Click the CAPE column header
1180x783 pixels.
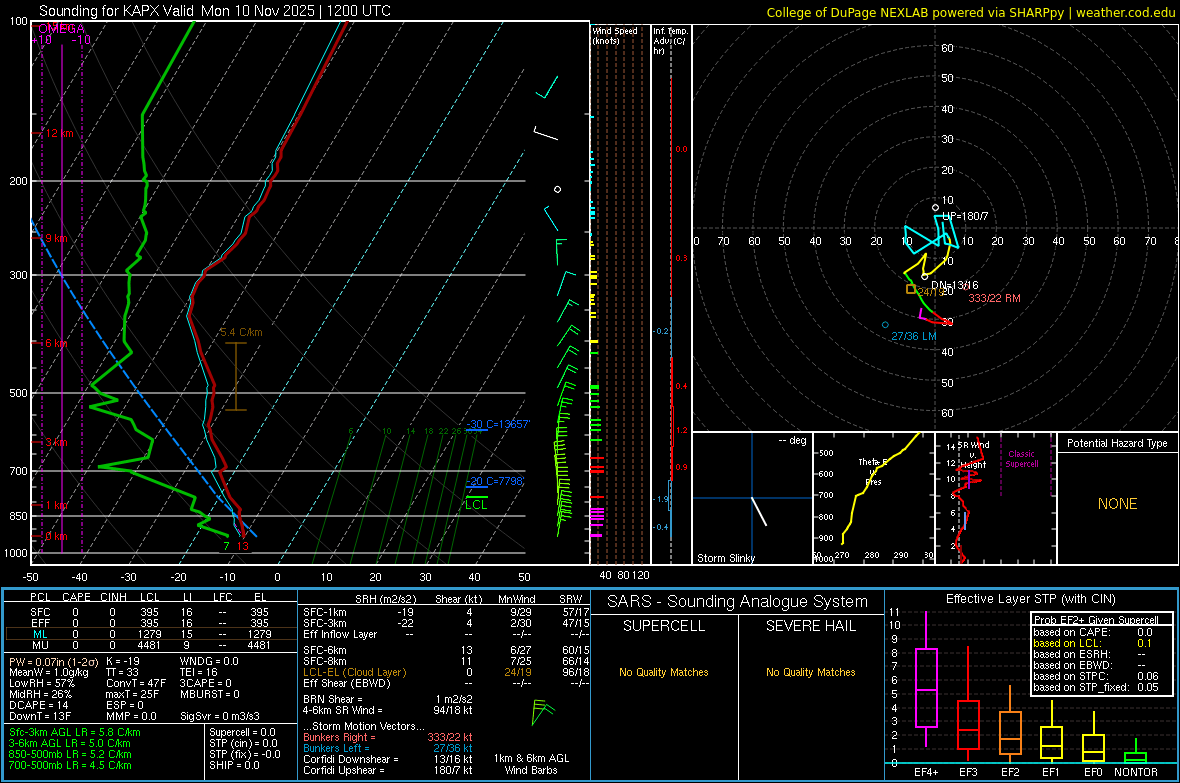(76, 597)
